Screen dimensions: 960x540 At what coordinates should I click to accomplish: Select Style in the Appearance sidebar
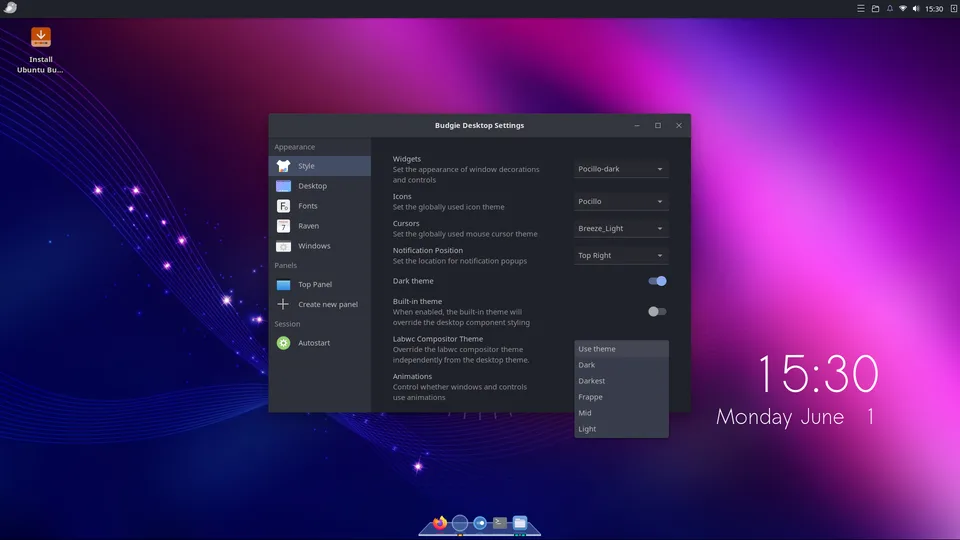tap(320, 166)
